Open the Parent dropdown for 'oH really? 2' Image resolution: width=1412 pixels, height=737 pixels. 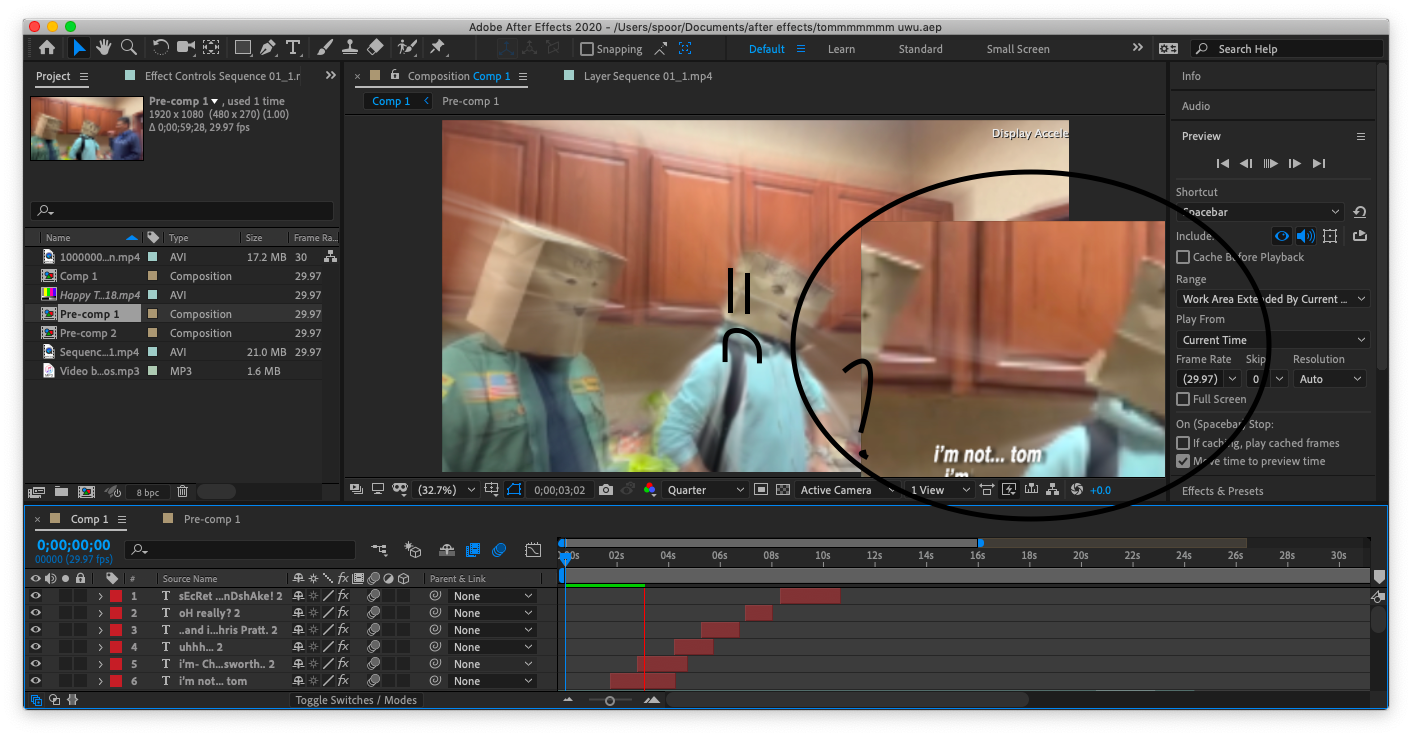point(490,612)
